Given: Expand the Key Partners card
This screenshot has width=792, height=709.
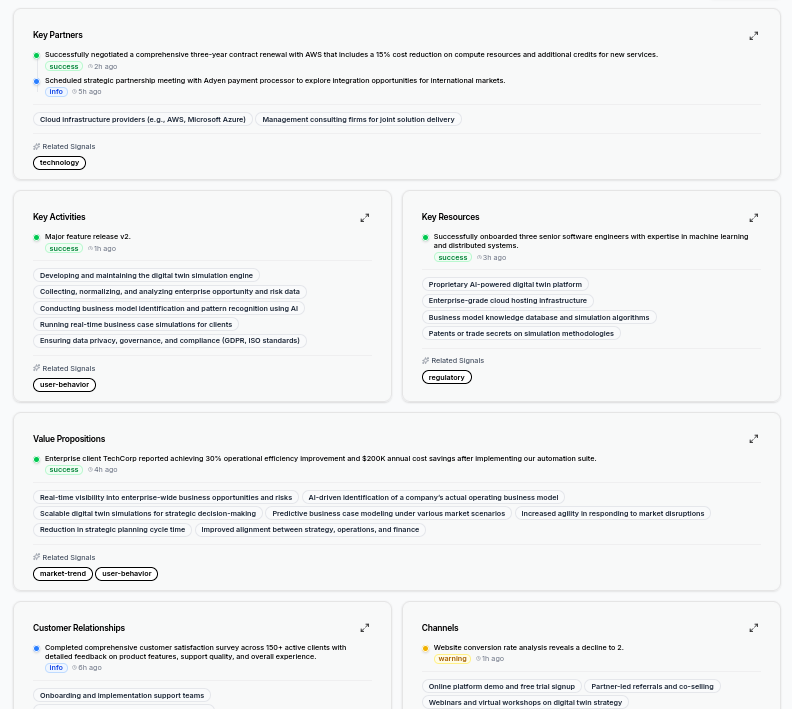Looking at the screenshot, I should click(753, 36).
